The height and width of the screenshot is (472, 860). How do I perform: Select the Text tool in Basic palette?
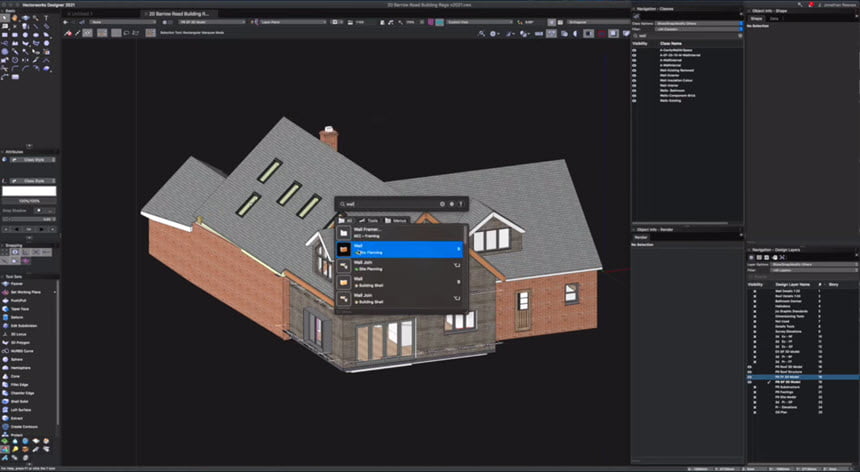tap(46, 18)
